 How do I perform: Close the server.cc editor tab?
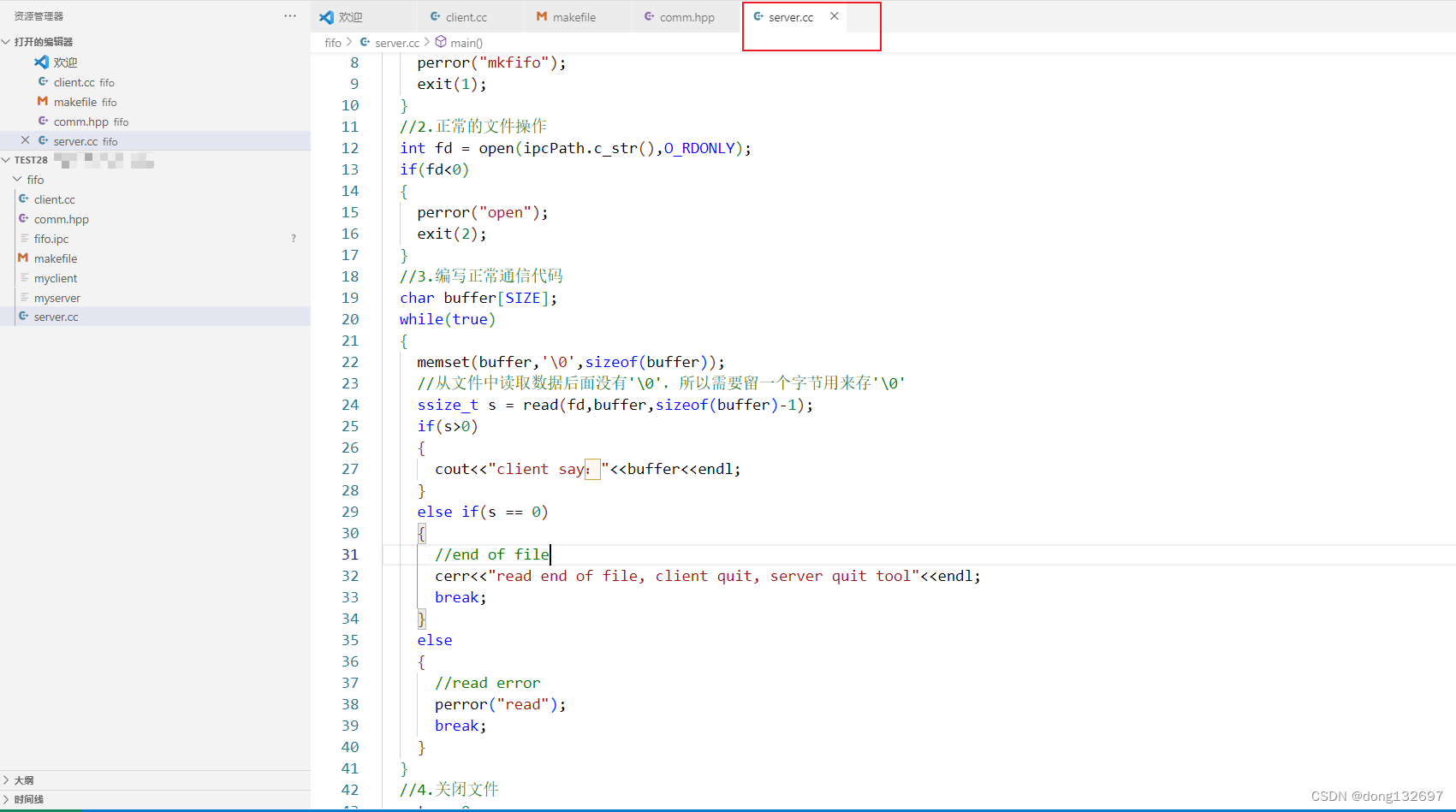point(834,16)
